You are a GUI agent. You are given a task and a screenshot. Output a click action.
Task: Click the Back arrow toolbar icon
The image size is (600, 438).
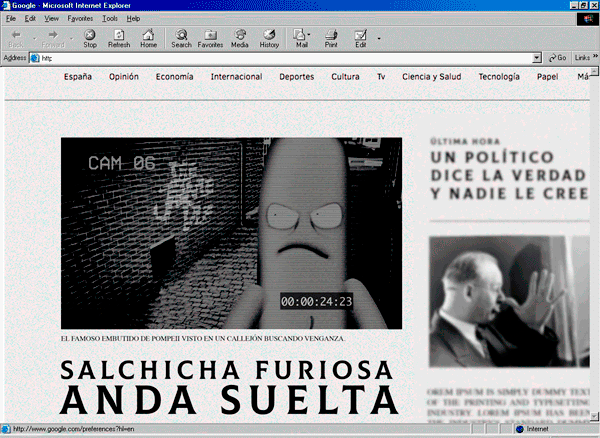pos(16,35)
